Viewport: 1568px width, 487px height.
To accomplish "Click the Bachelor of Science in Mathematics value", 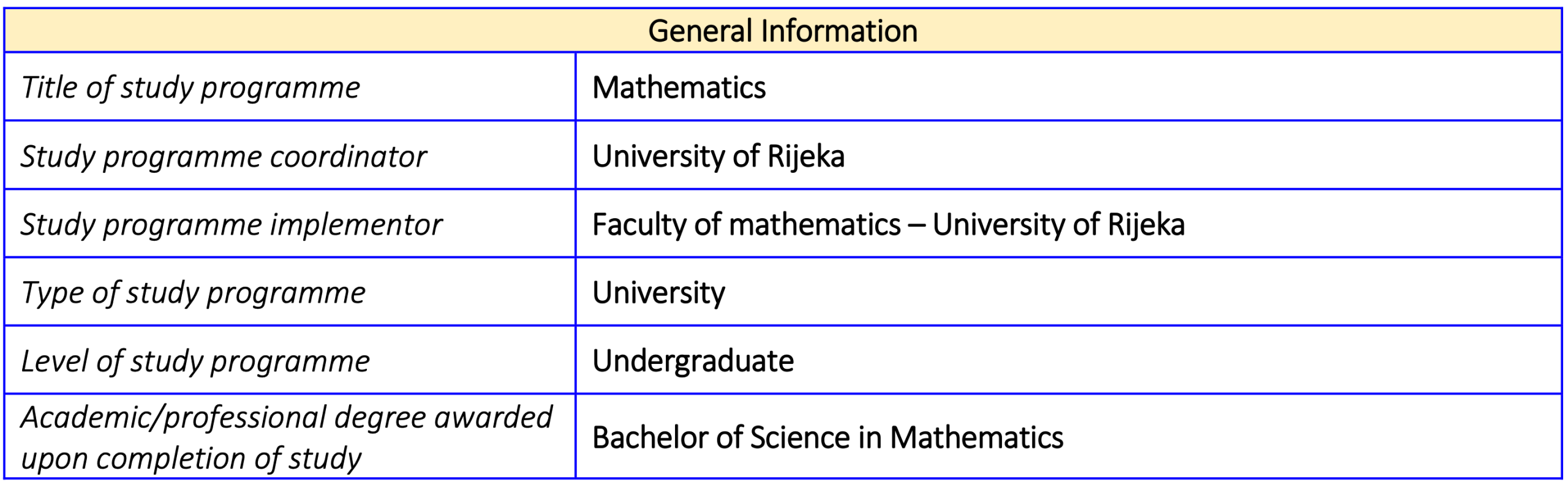I will click(x=827, y=438).
